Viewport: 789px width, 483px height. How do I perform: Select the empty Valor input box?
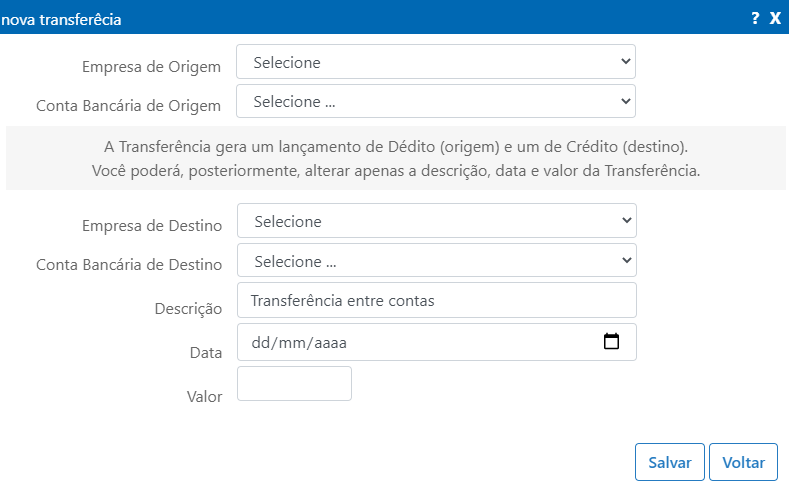tap(294, 383)
